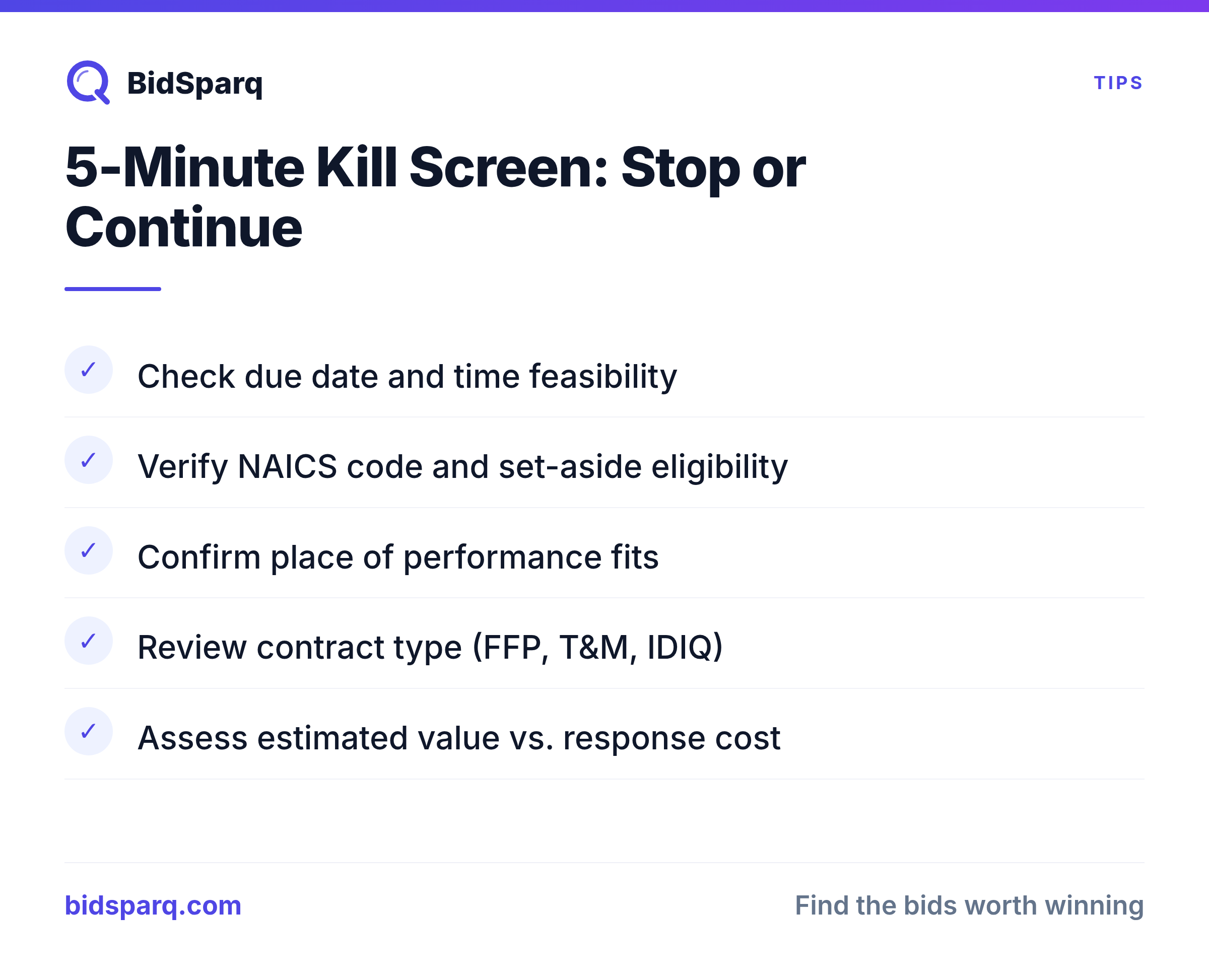Click the checkmark icon beside estimated value

[89, 731]
